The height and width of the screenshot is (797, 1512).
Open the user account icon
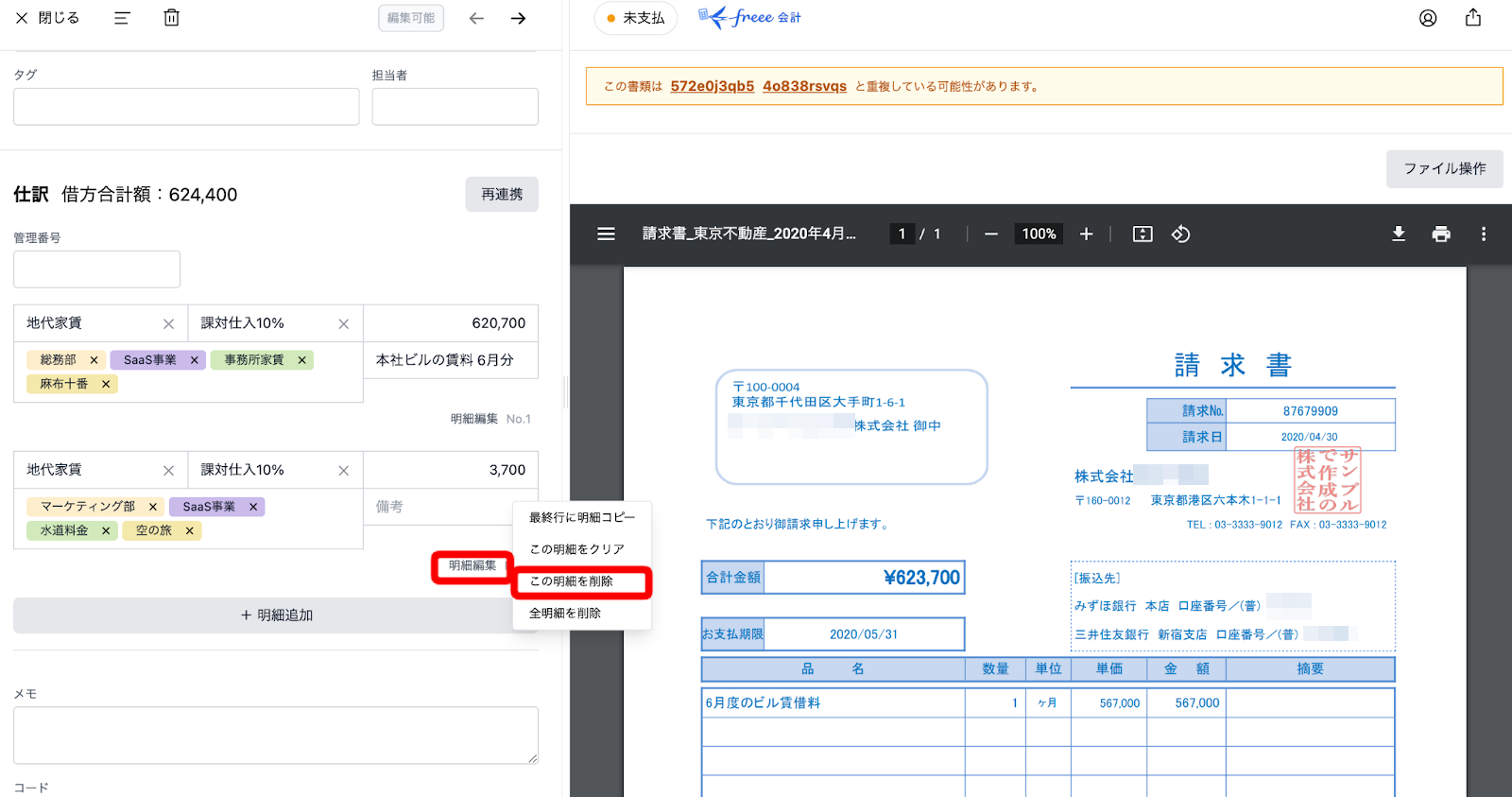(x=1428, y=18)
